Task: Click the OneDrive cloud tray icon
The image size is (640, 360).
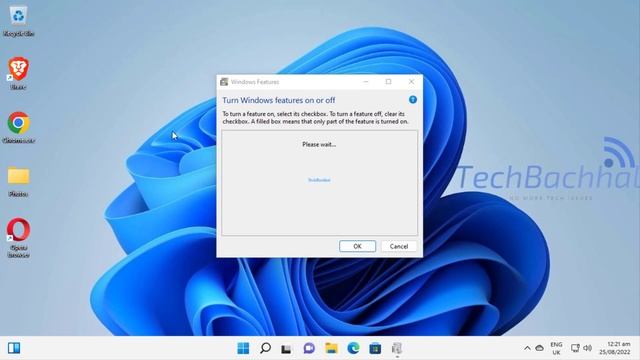Action: tap(539, 348)
